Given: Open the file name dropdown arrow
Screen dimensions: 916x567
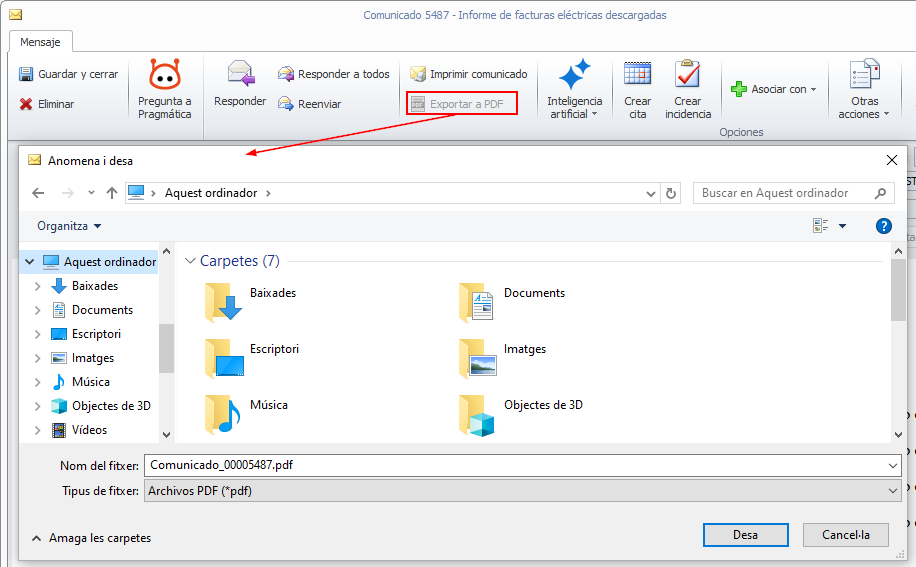Looking at the screenshot, I should point(893,465).
